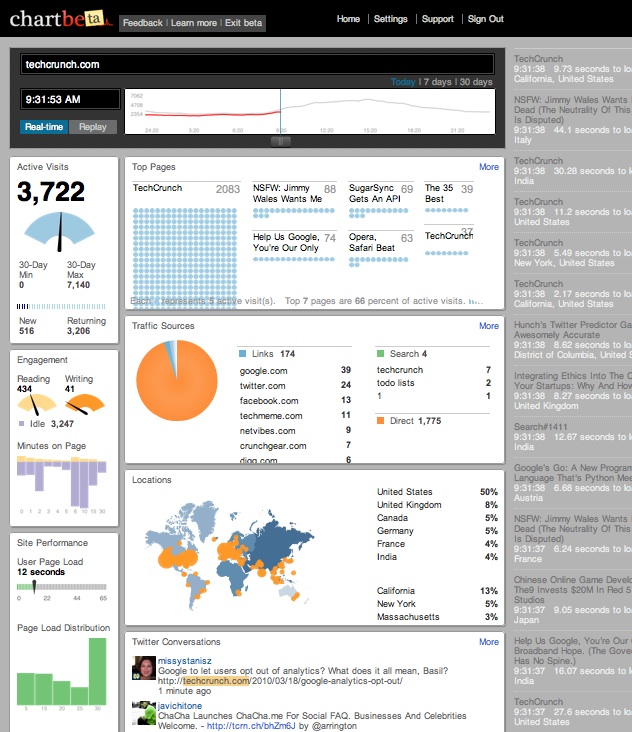Click the User Page Load slider marker
The image size is (632, 732).
point(34,586)
